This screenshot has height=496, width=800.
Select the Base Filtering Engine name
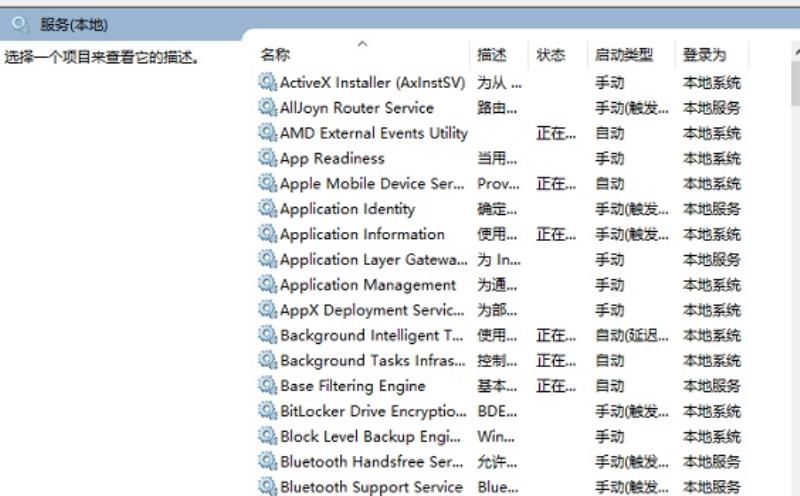353,386
